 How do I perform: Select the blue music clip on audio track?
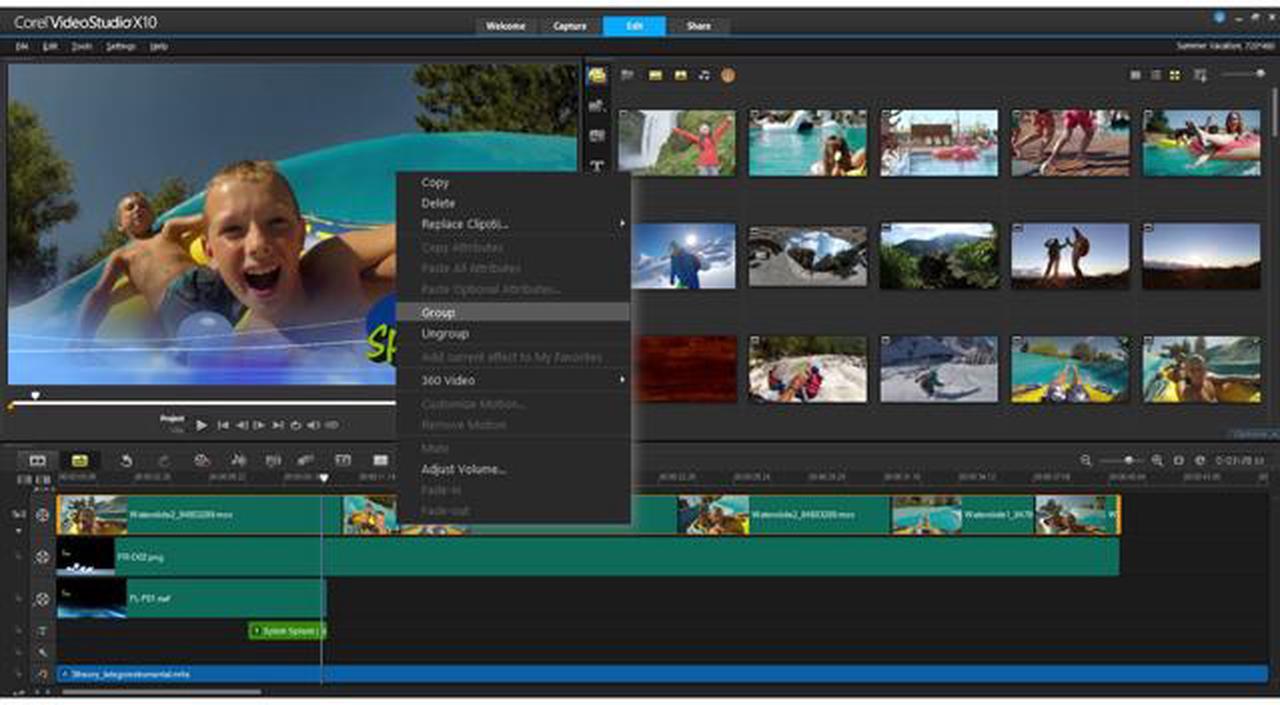pyautogui.click(x=663, y=675)
